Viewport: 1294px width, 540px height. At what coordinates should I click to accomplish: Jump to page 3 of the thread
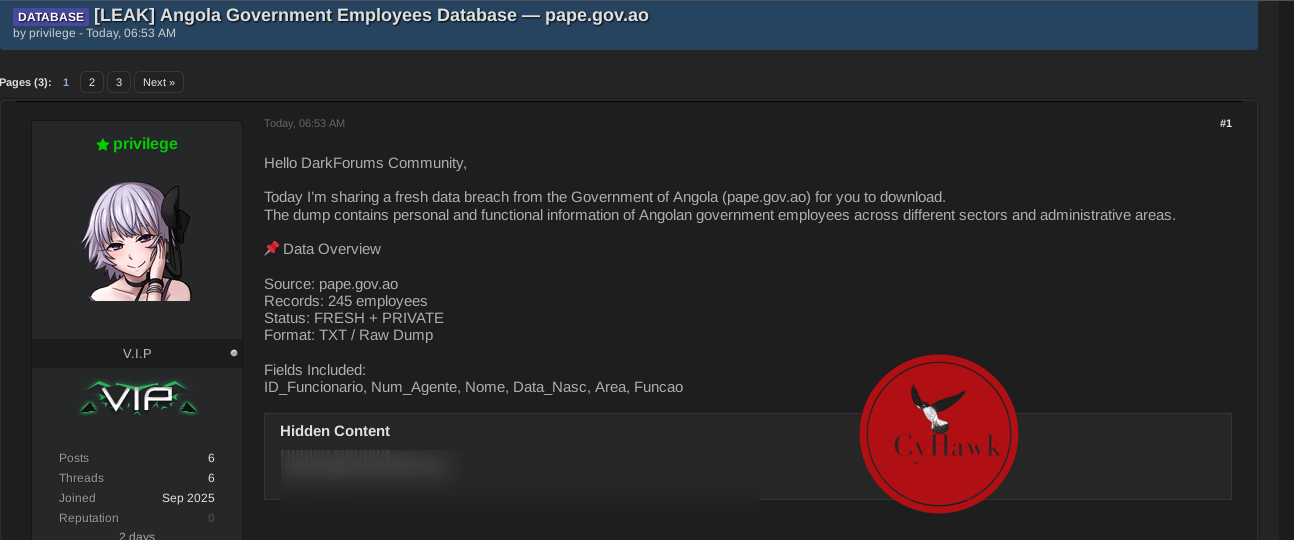pos(118,82)
